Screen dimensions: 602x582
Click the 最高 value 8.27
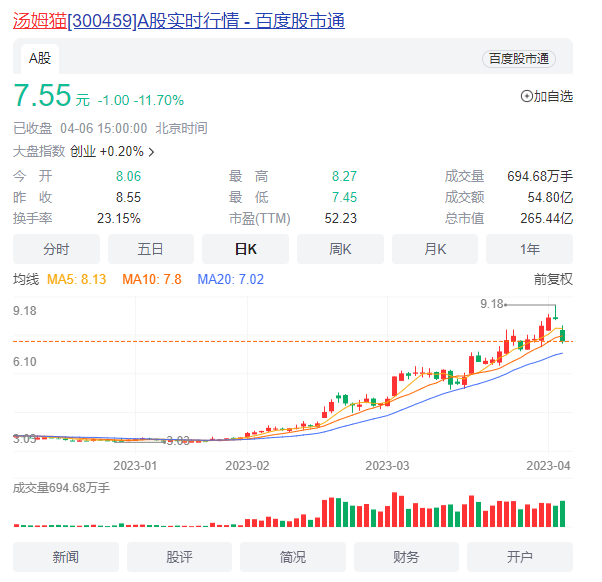344,176
